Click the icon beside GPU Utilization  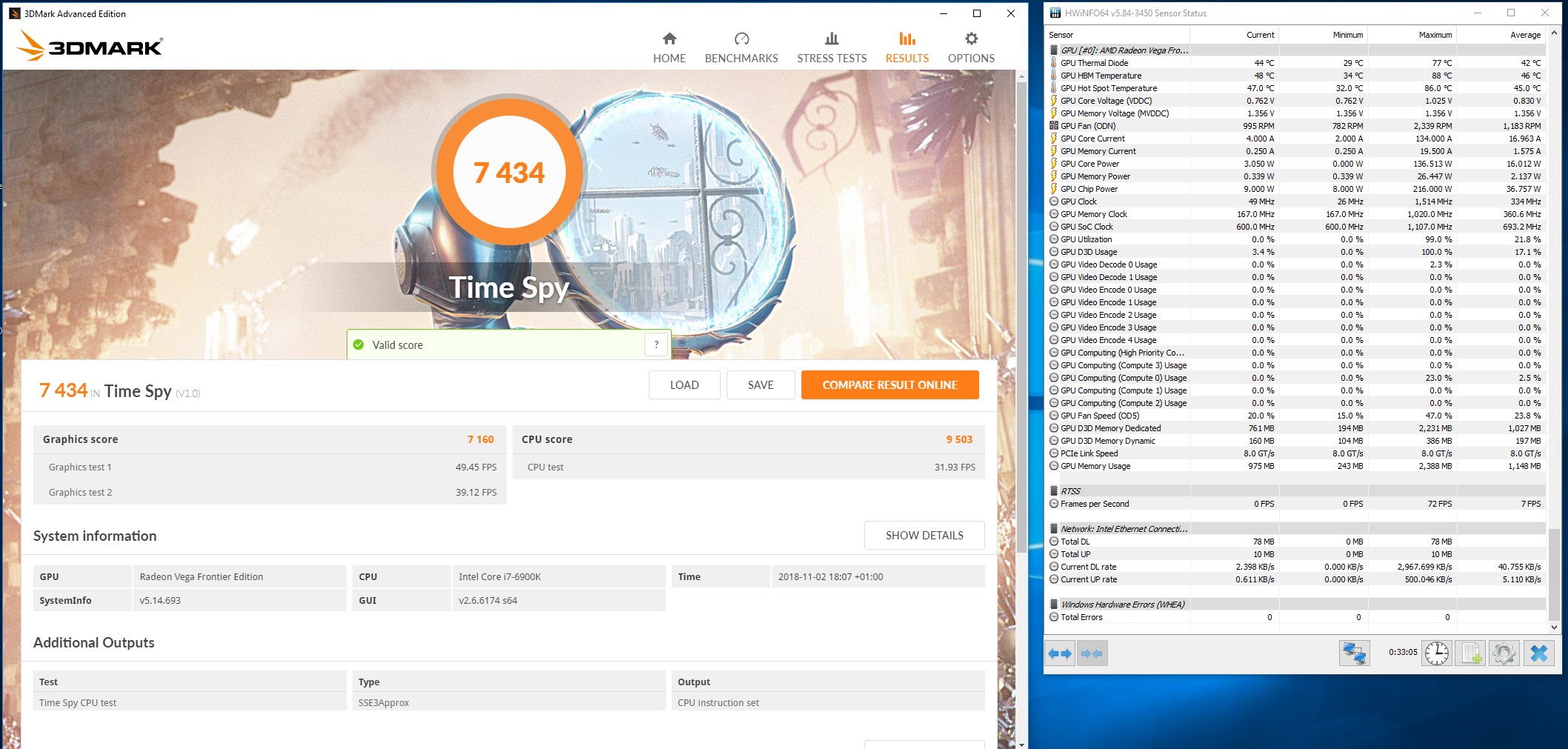click(x=1054, y=239)
